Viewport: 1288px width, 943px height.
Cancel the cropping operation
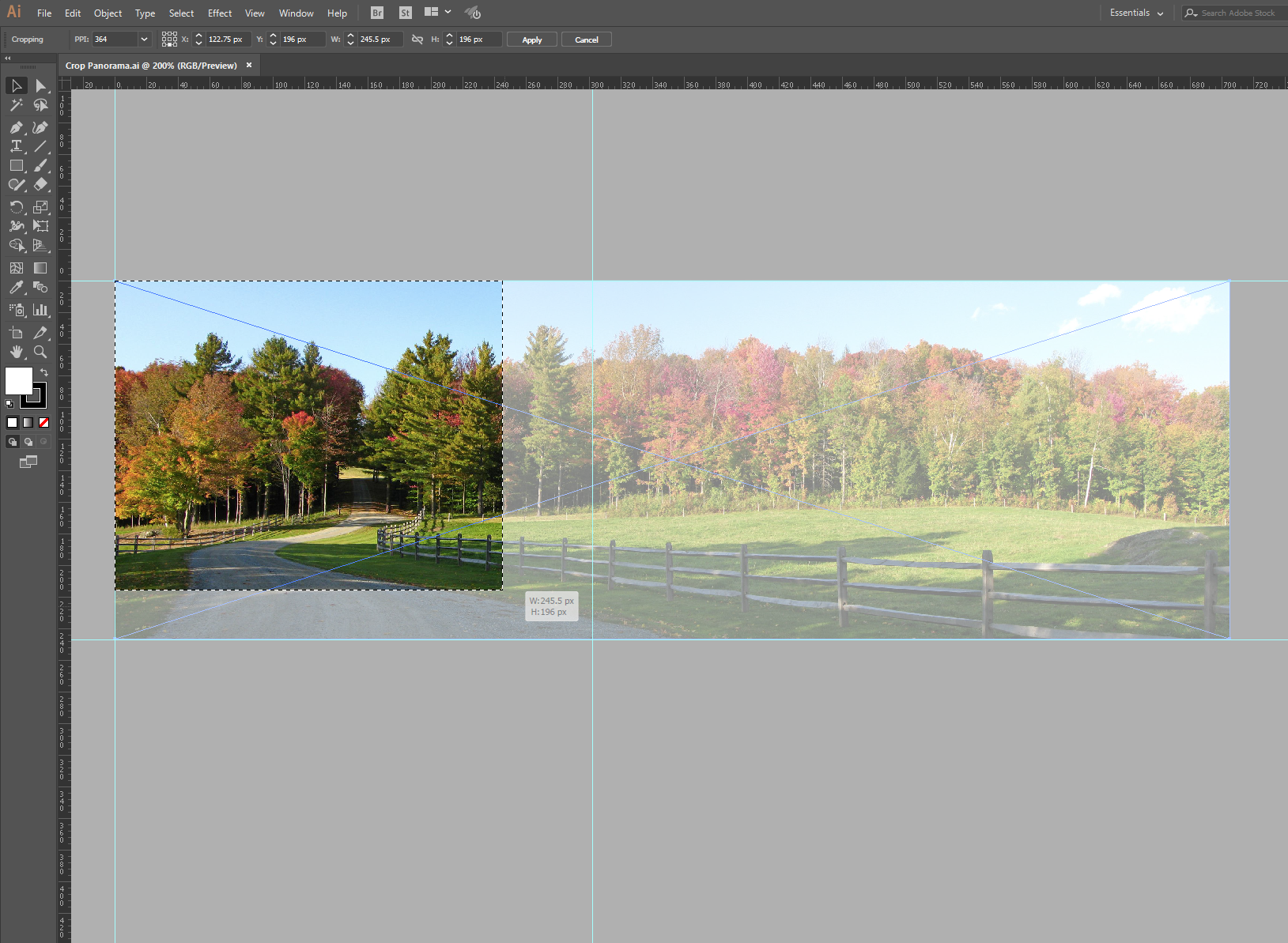pos(587,40)
